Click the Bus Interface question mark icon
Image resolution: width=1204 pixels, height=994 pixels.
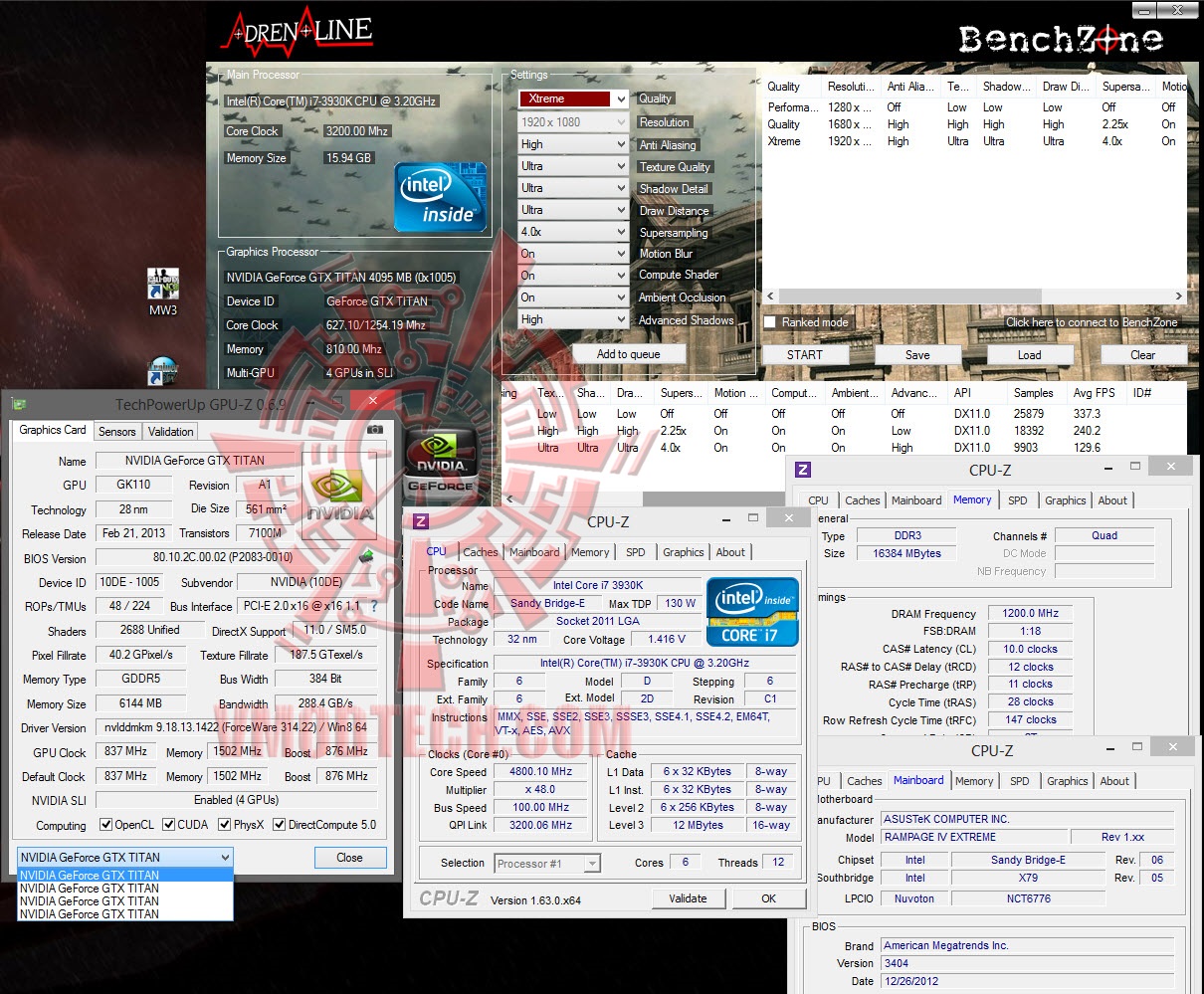374,606
